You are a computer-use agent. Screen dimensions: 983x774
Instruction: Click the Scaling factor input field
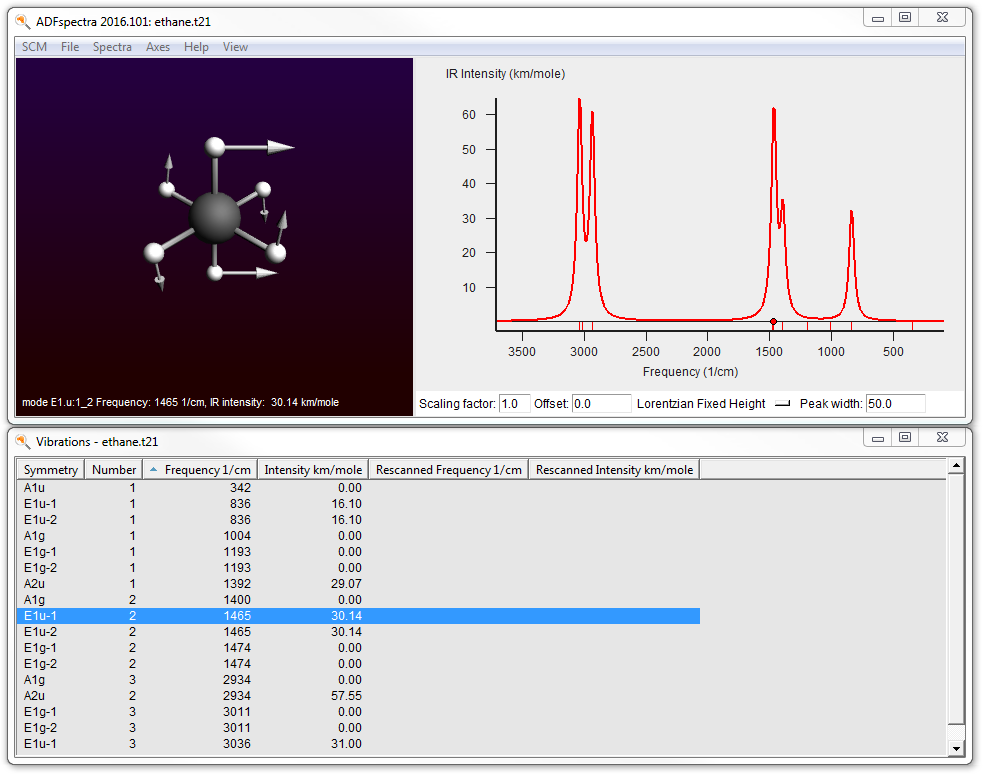(x=514, y=404)
